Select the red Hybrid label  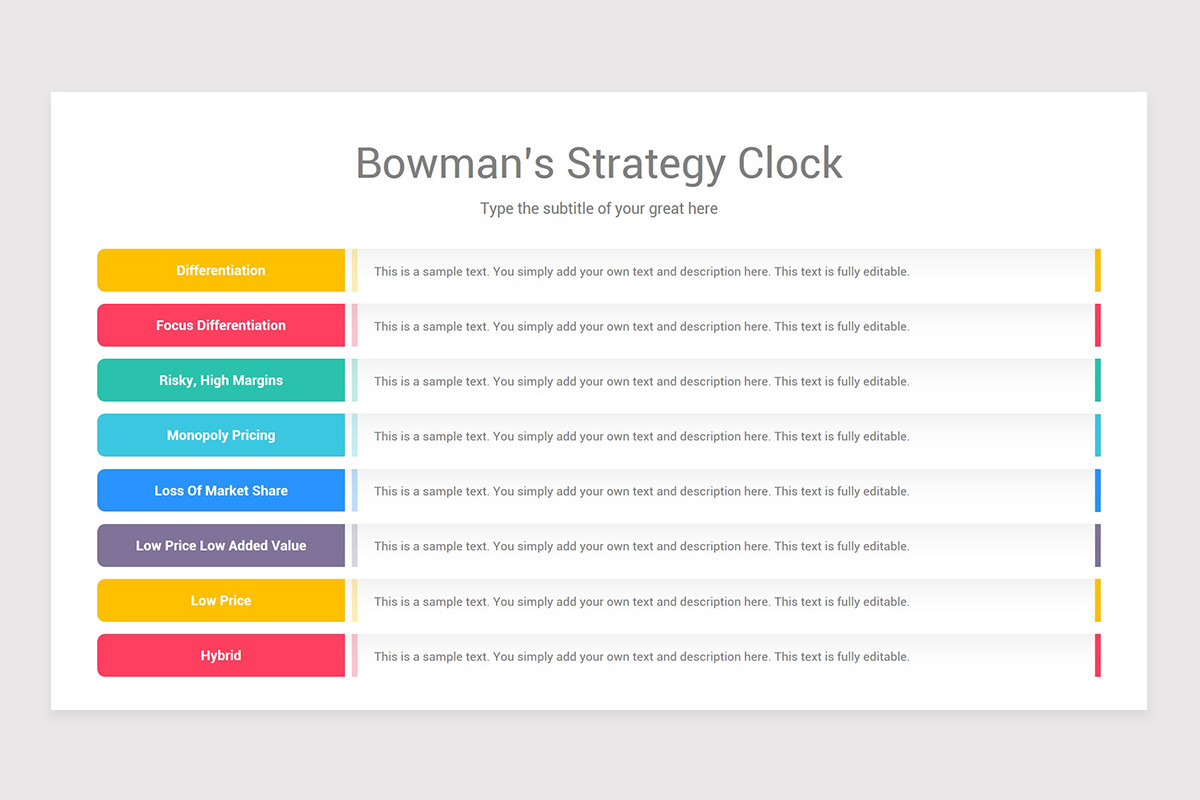pyautogui.click(x=221, y=655)
